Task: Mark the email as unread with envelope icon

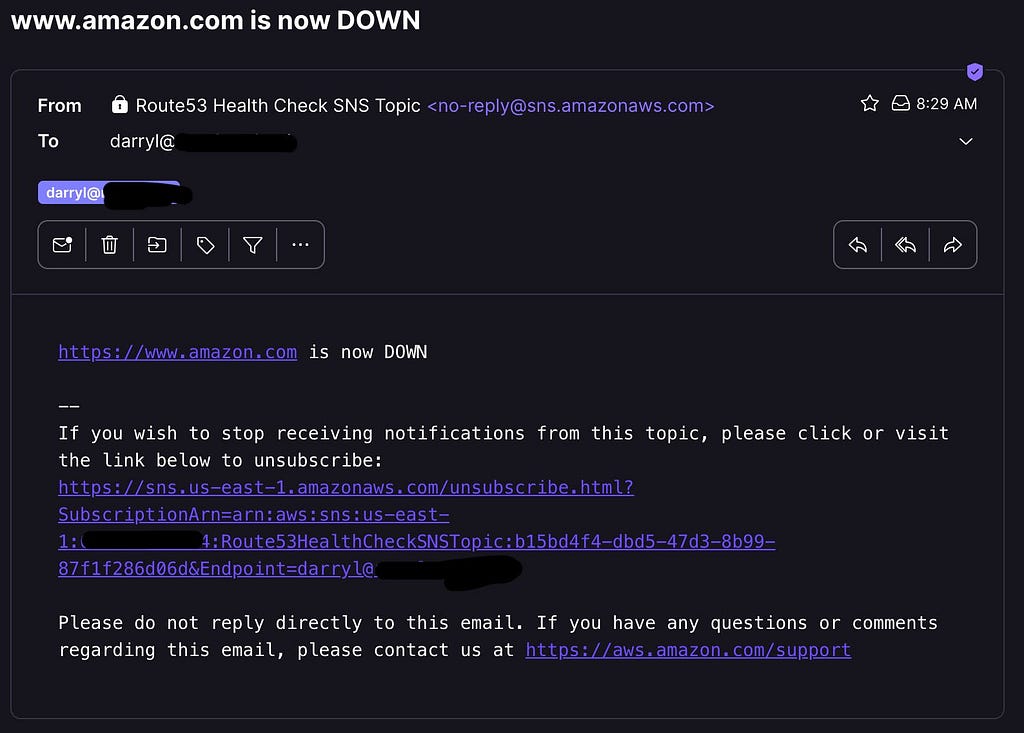Action: click(62, 245)
